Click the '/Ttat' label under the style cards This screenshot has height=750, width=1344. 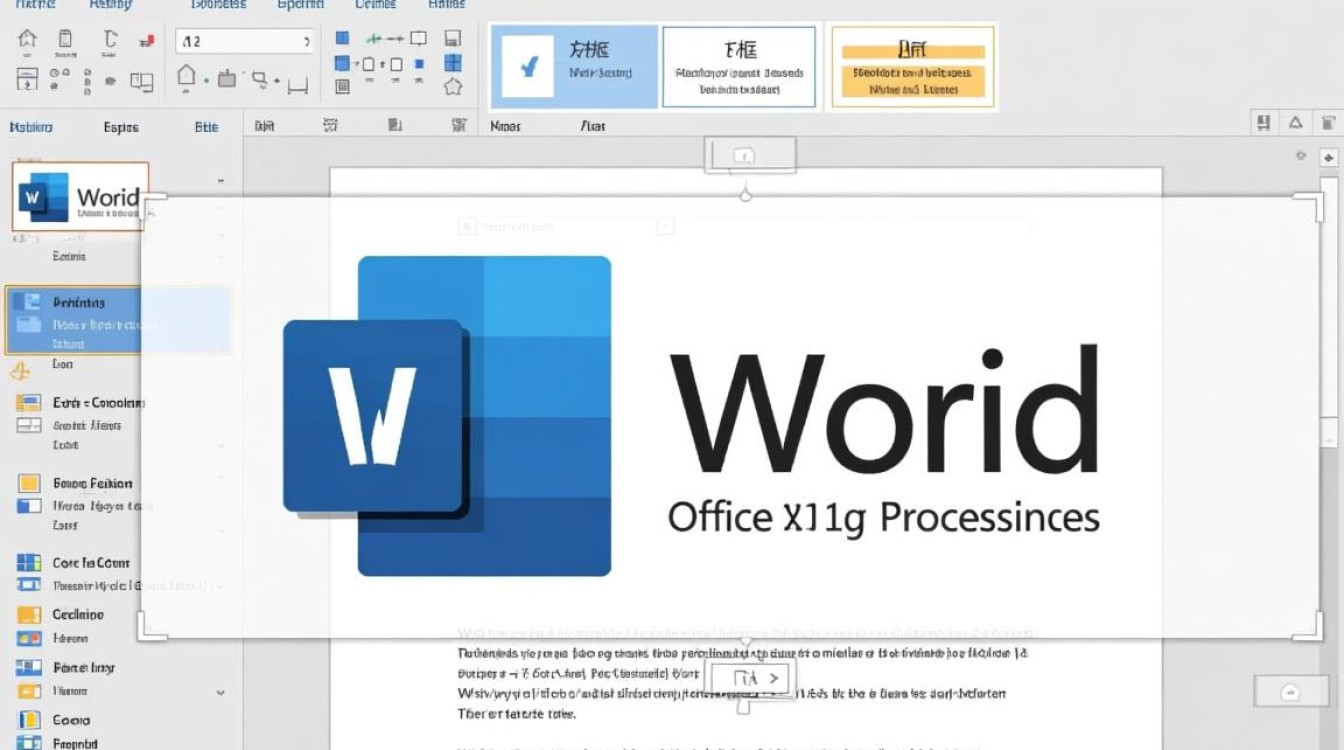point(592,127)
